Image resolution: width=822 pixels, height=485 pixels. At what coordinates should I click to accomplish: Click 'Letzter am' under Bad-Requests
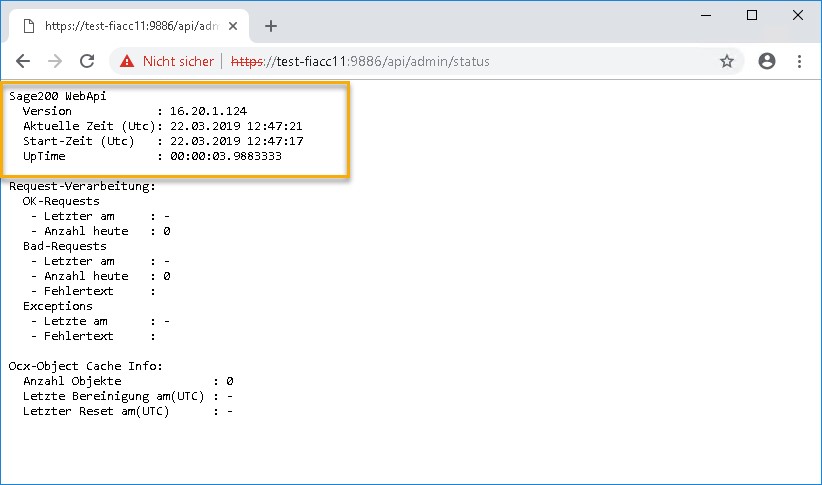click(x=79, y=261)
